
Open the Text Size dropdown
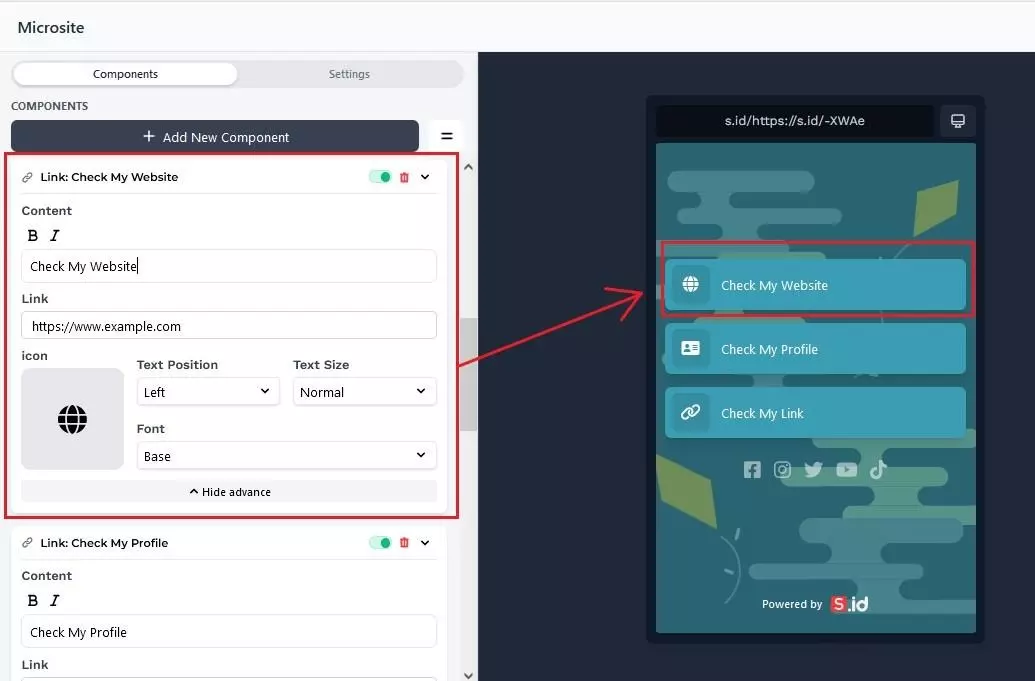pos(364,392)
